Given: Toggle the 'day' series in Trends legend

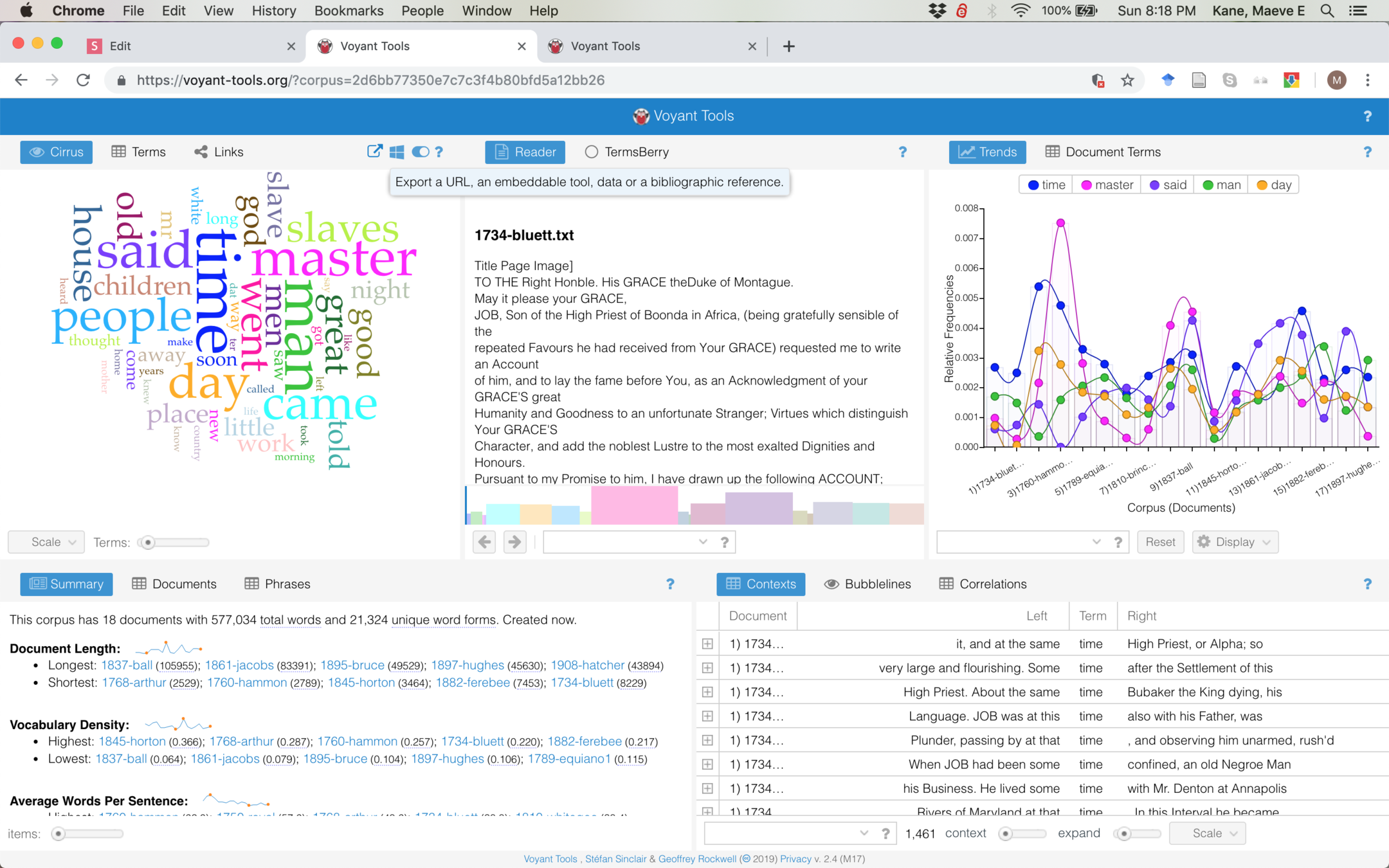Looking at the screenshot, I should point(1274,185).
